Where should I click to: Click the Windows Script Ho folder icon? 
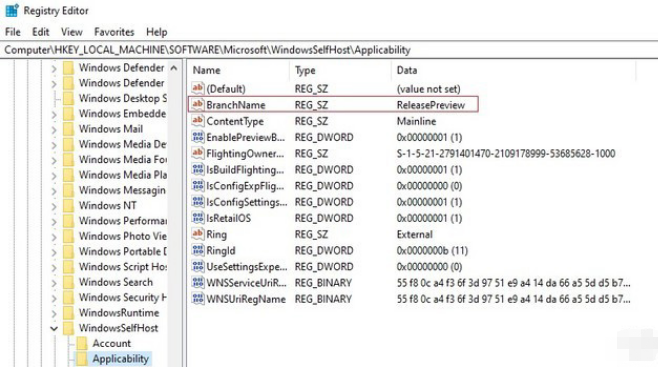tap(68, 266)
